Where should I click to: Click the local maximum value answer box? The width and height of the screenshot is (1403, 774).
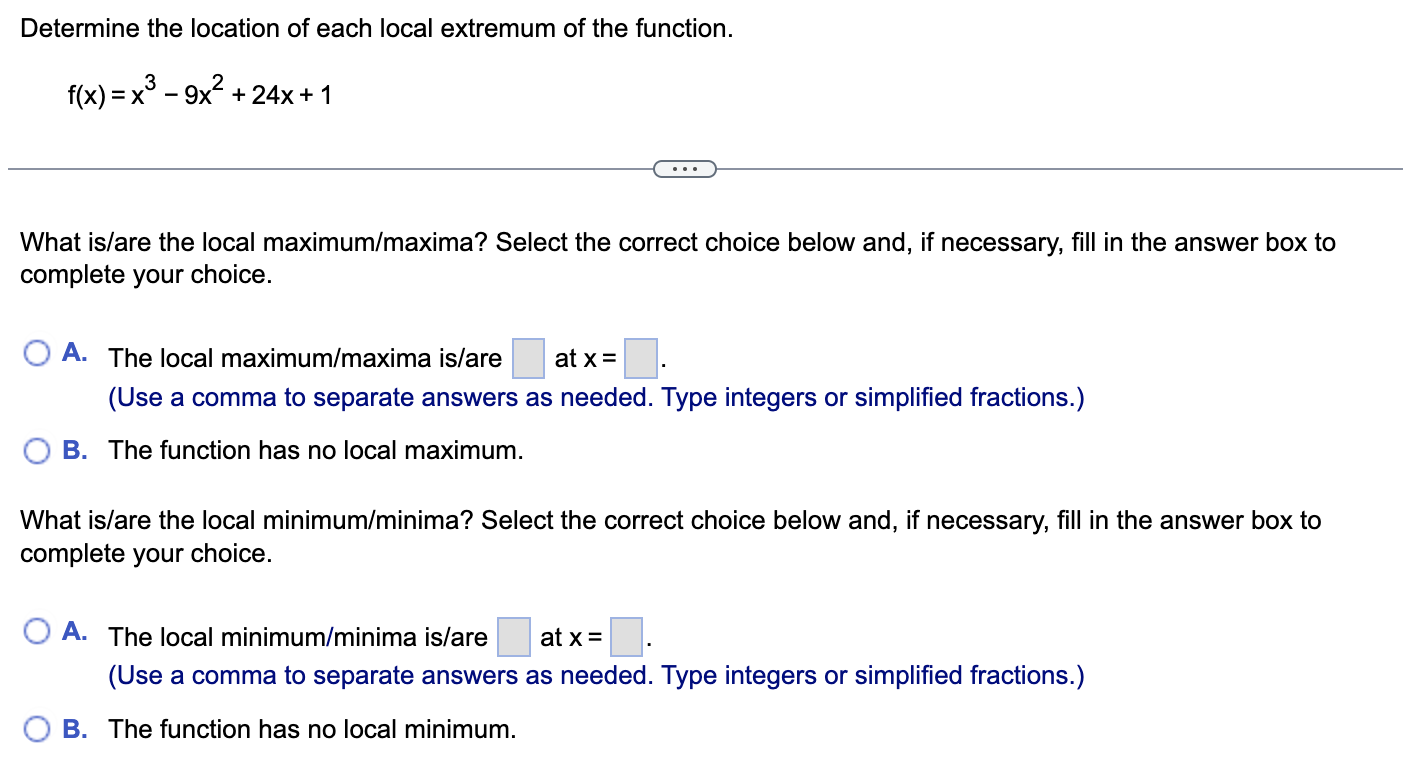tap(527, 357)
